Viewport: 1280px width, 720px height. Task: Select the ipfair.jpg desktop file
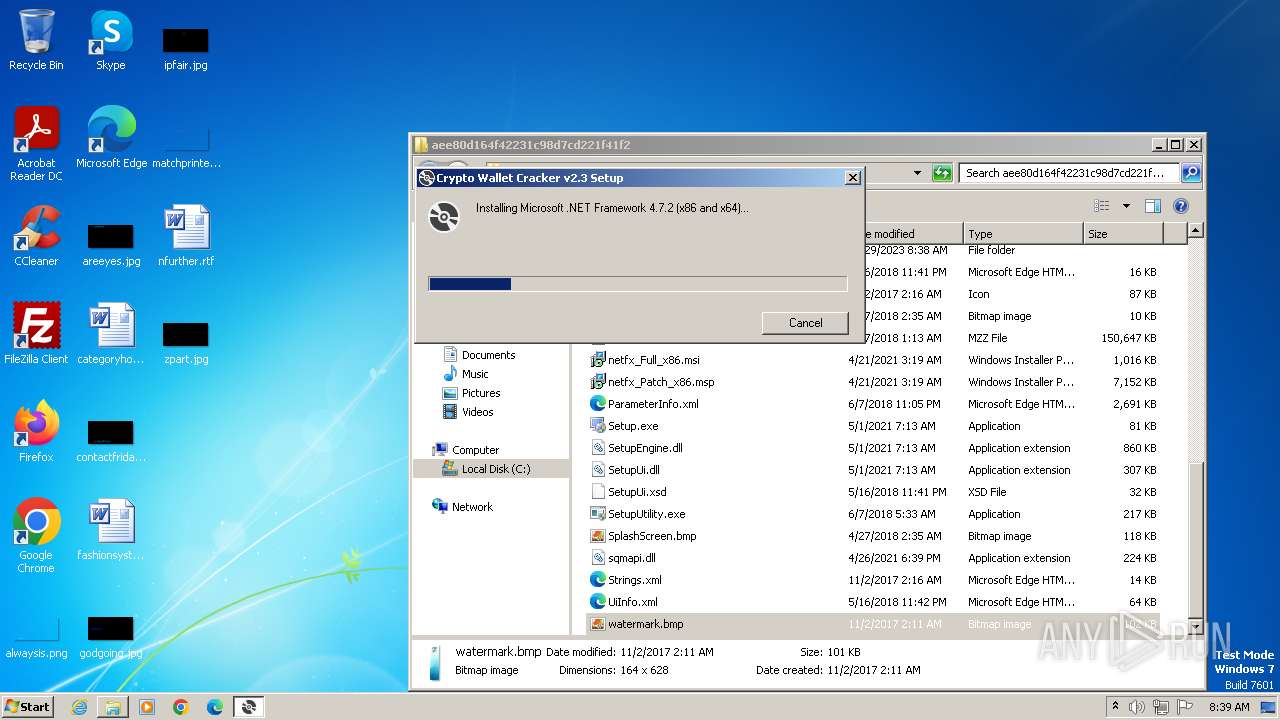click(186, 48)
